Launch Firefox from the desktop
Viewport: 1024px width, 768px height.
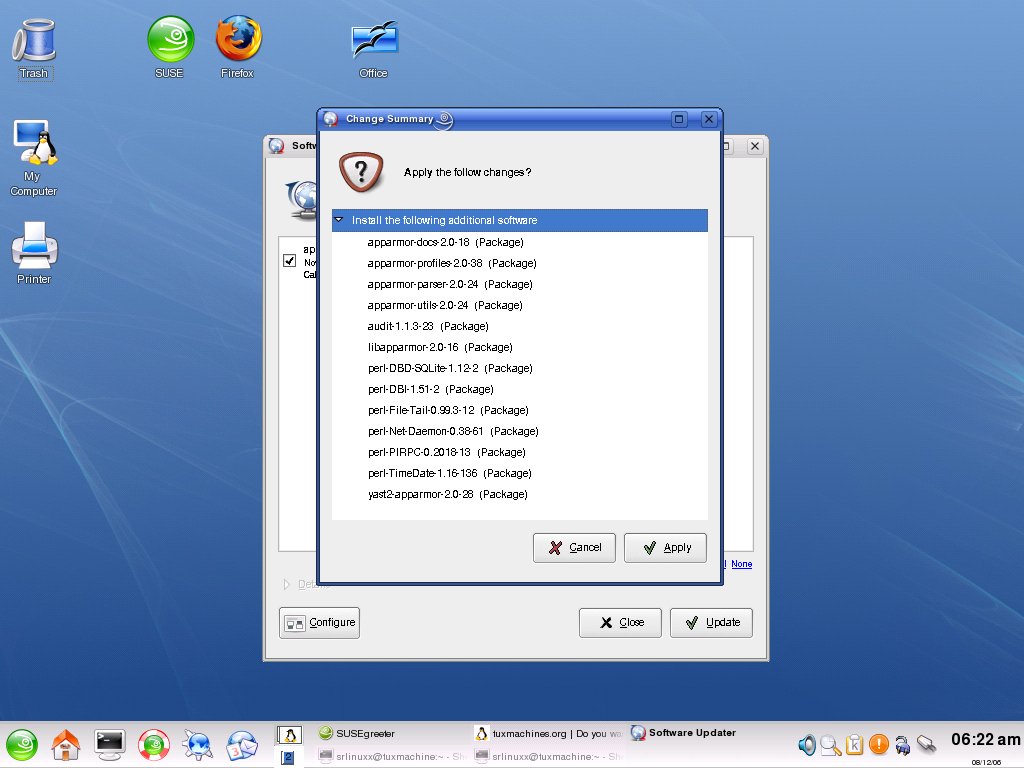tap(238, 48)
